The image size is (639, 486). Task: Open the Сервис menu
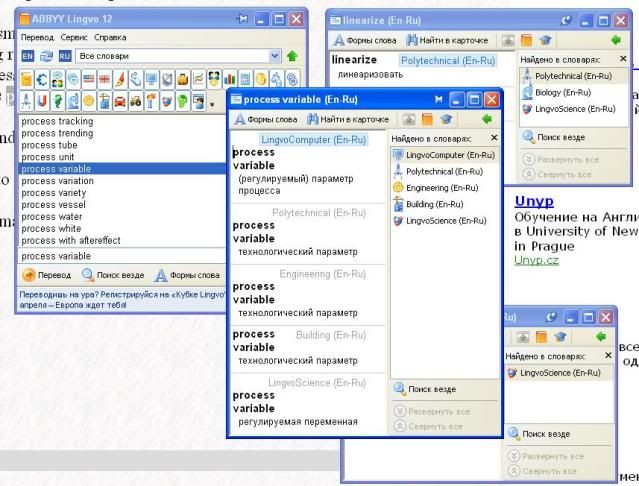click(74, 37)
